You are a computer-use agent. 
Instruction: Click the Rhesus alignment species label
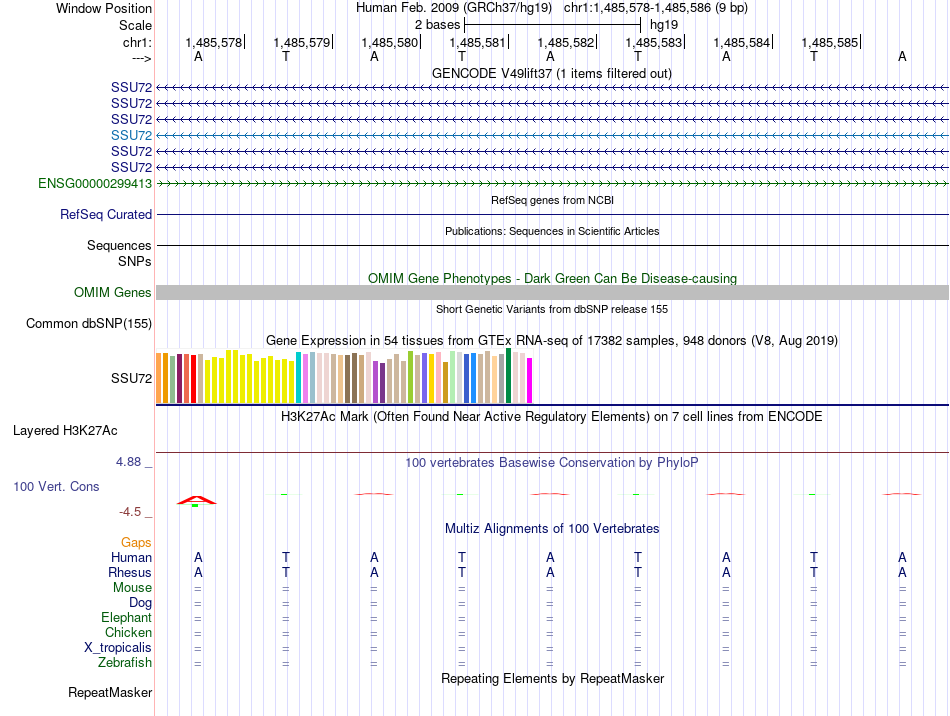130,572
